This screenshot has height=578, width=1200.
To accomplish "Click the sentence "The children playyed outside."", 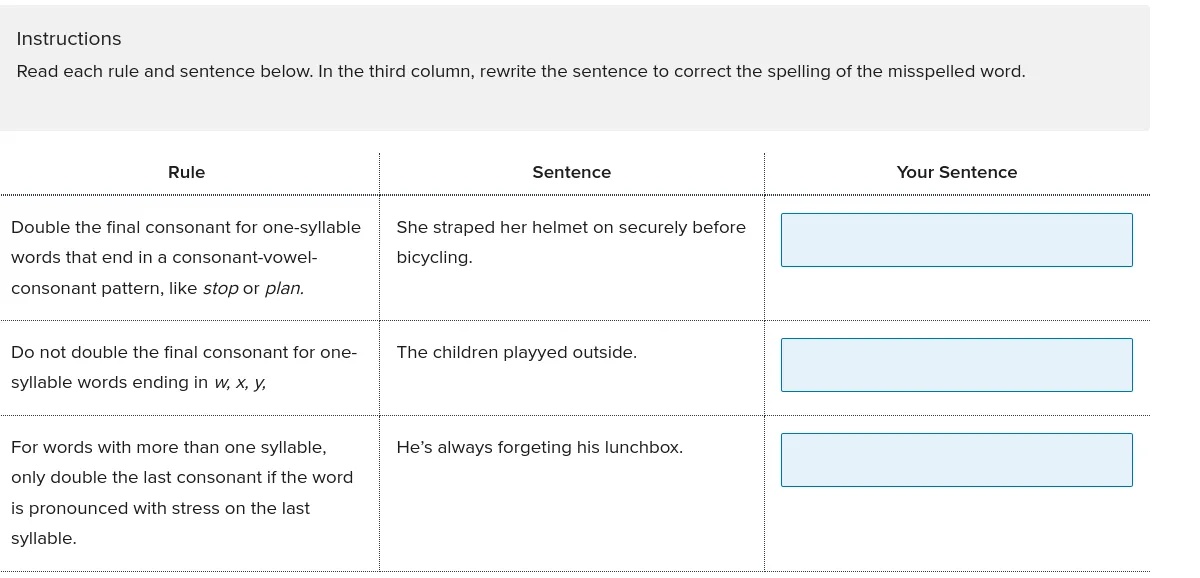I will pyautogui.click(x=516, y=352).
